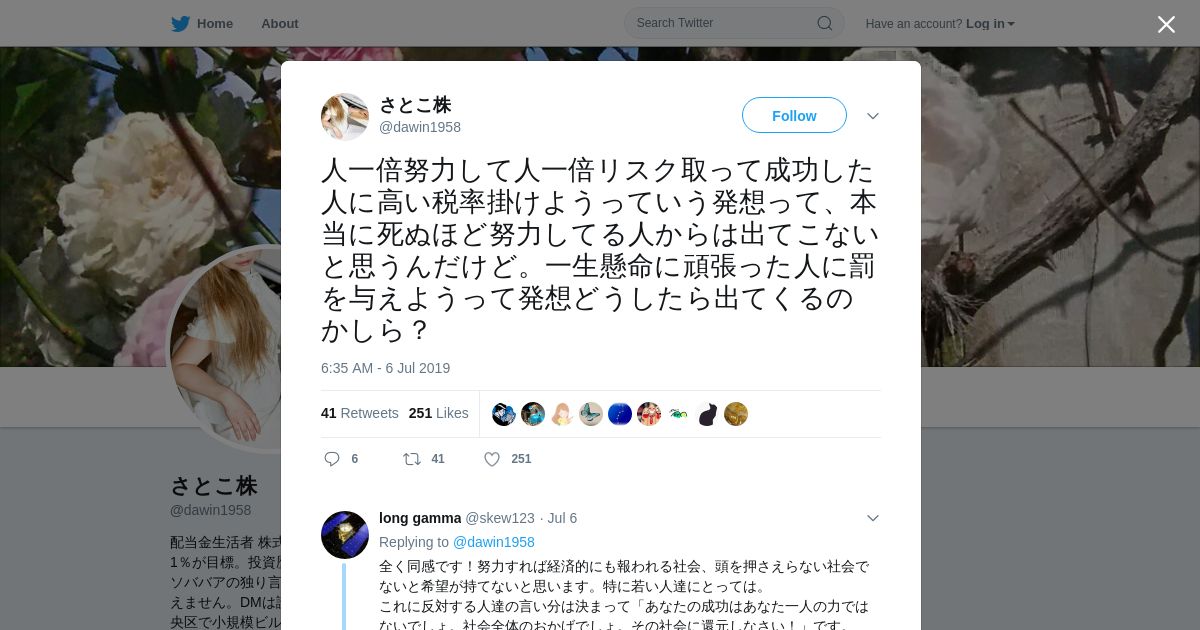This screenshot has height=630, width=1200.
Task: Click the Twitter bird logo icon
Action: tap(180, 24)
